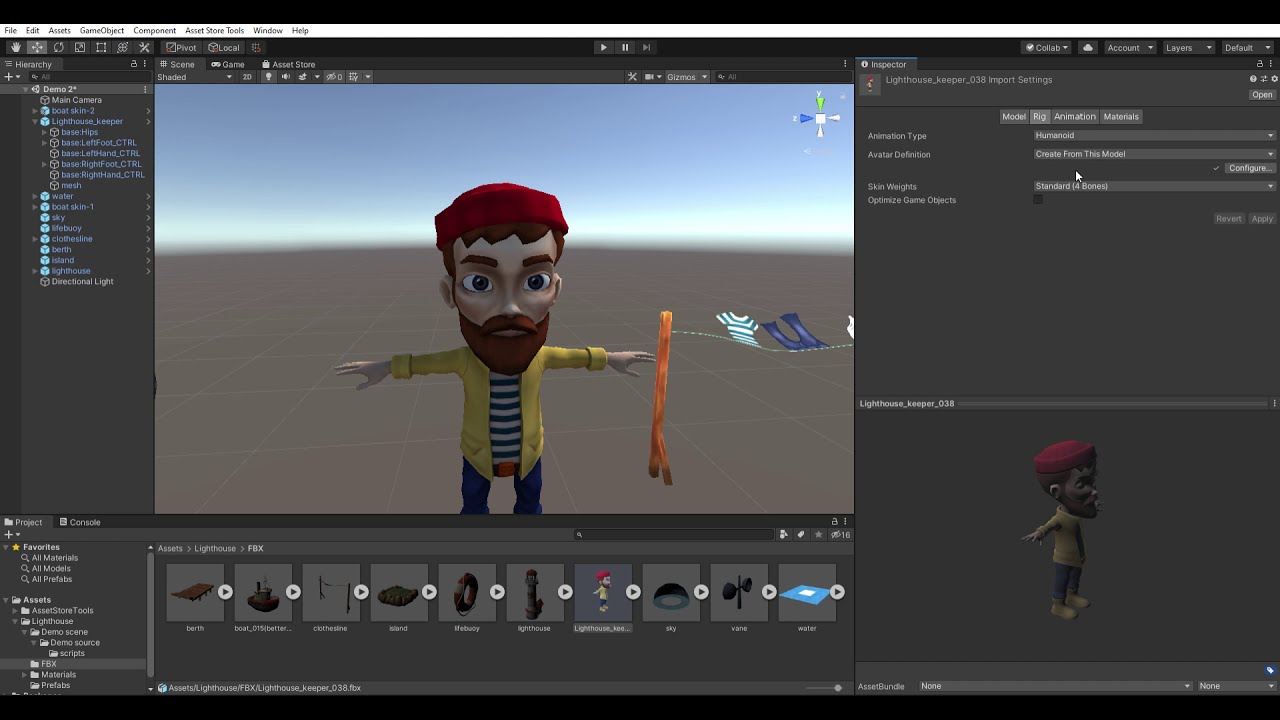Expand the boat_015 asset sub-items arrow

[x=293, y=592]
